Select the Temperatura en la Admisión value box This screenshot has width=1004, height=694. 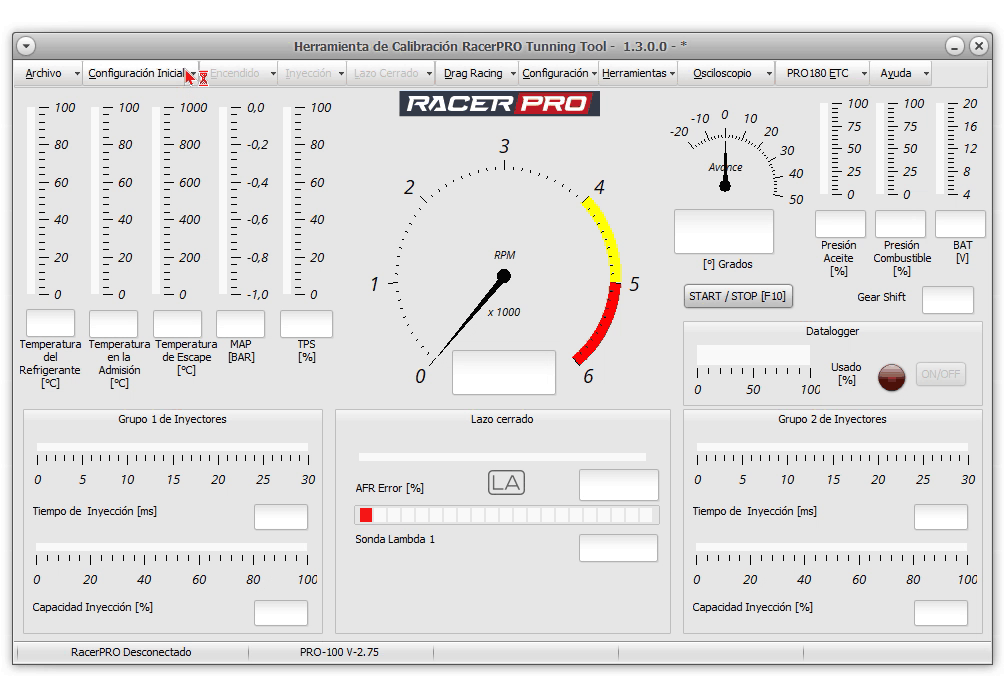(x=113, y=323)
